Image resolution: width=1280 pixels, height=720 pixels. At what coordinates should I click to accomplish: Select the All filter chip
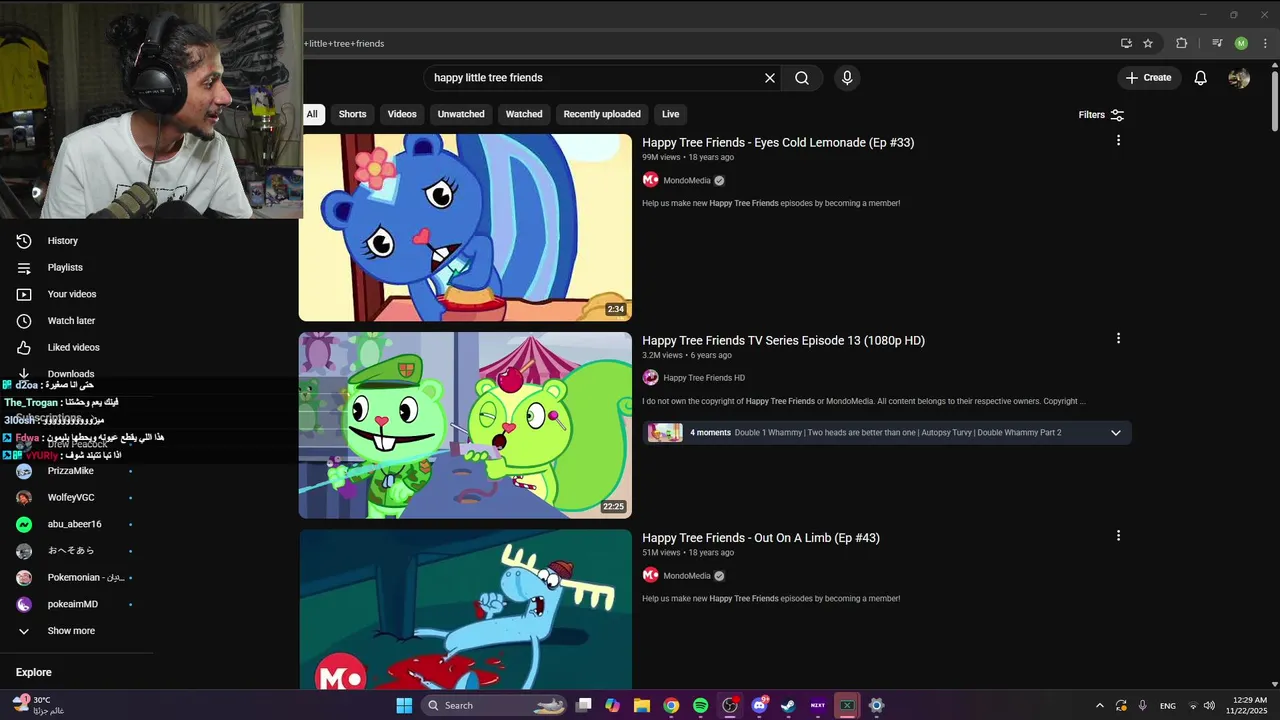click(312, 114)
